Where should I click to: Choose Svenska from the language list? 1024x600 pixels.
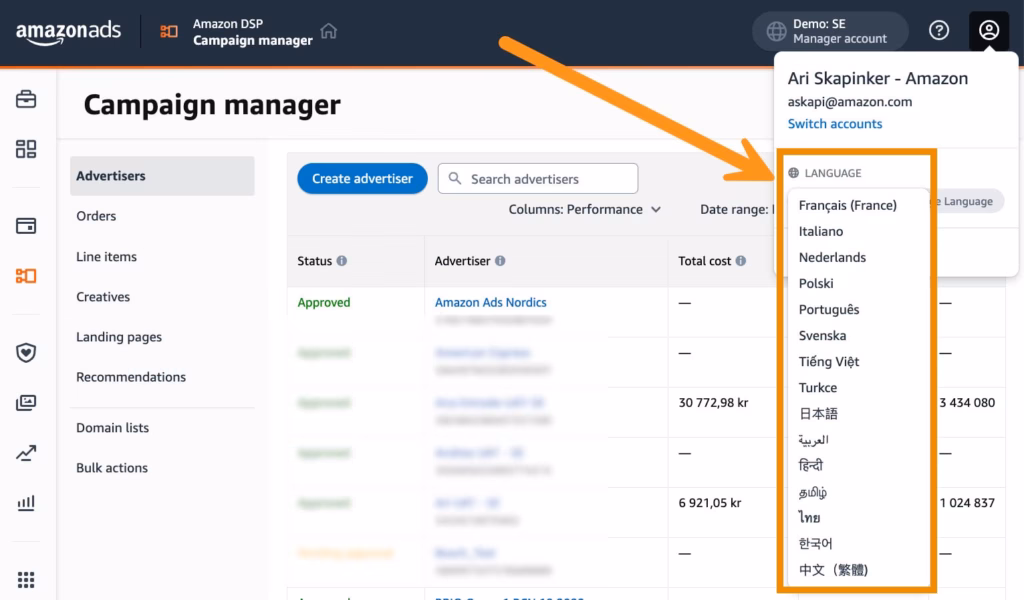point(822,336)
